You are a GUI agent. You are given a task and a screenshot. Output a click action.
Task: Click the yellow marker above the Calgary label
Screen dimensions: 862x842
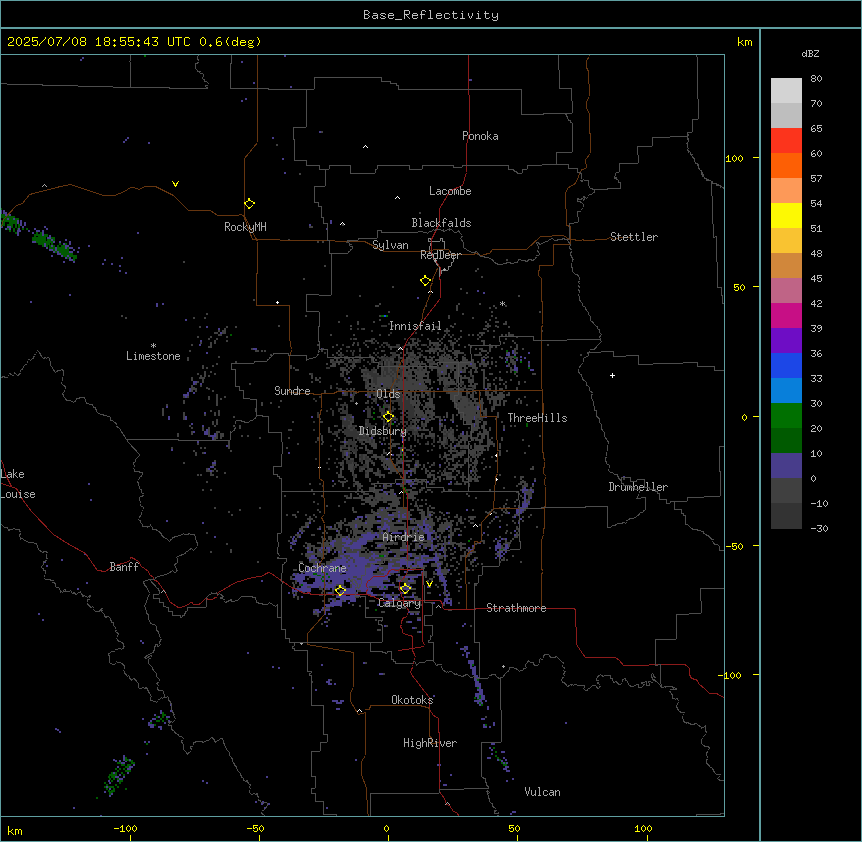[405, 589]
